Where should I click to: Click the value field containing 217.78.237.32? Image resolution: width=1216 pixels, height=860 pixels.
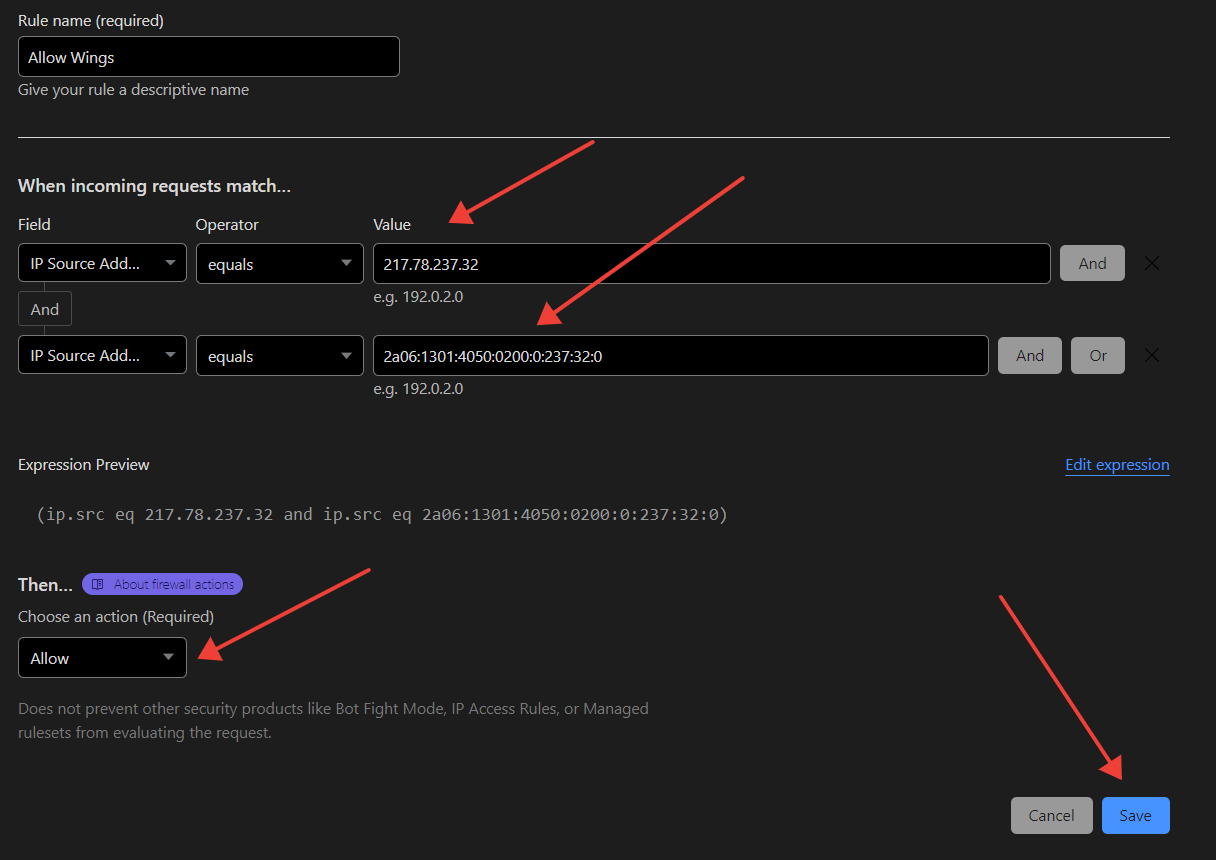[x=710, y=264]
